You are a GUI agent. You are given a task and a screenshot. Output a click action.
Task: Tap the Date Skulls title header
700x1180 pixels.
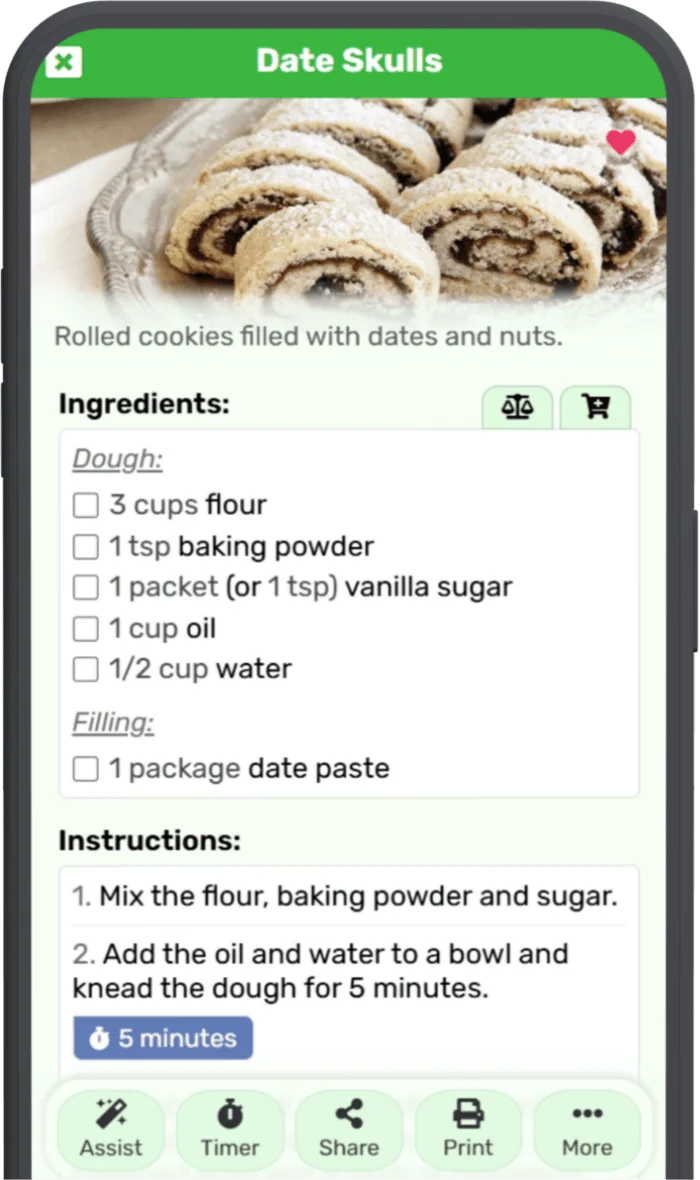point(348,61)
